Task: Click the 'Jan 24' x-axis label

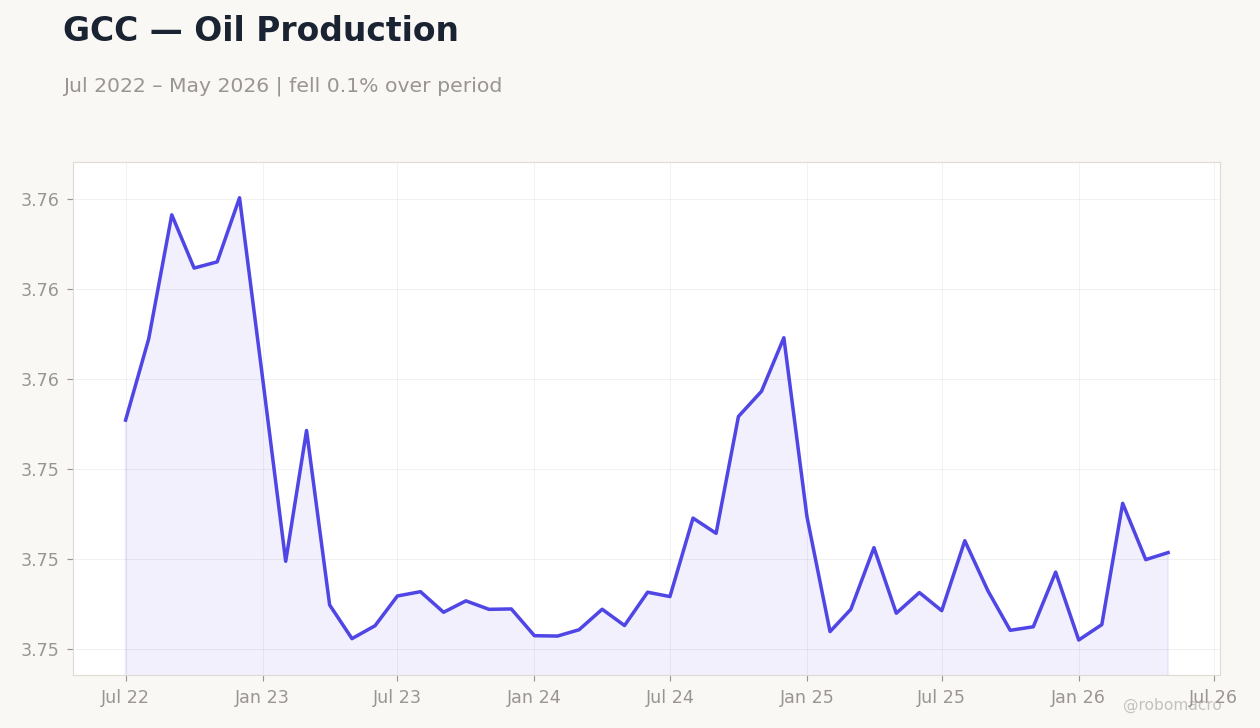Action: (x=534, y=698)
